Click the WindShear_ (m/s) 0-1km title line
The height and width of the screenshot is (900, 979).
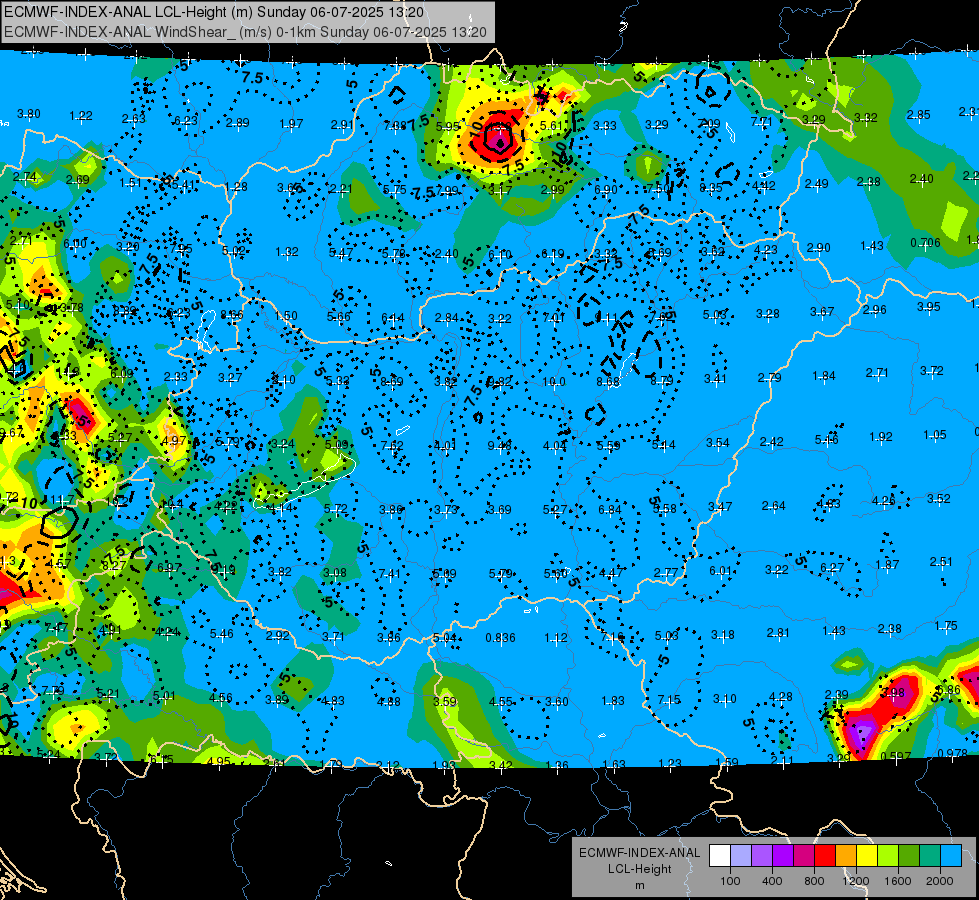245,32
